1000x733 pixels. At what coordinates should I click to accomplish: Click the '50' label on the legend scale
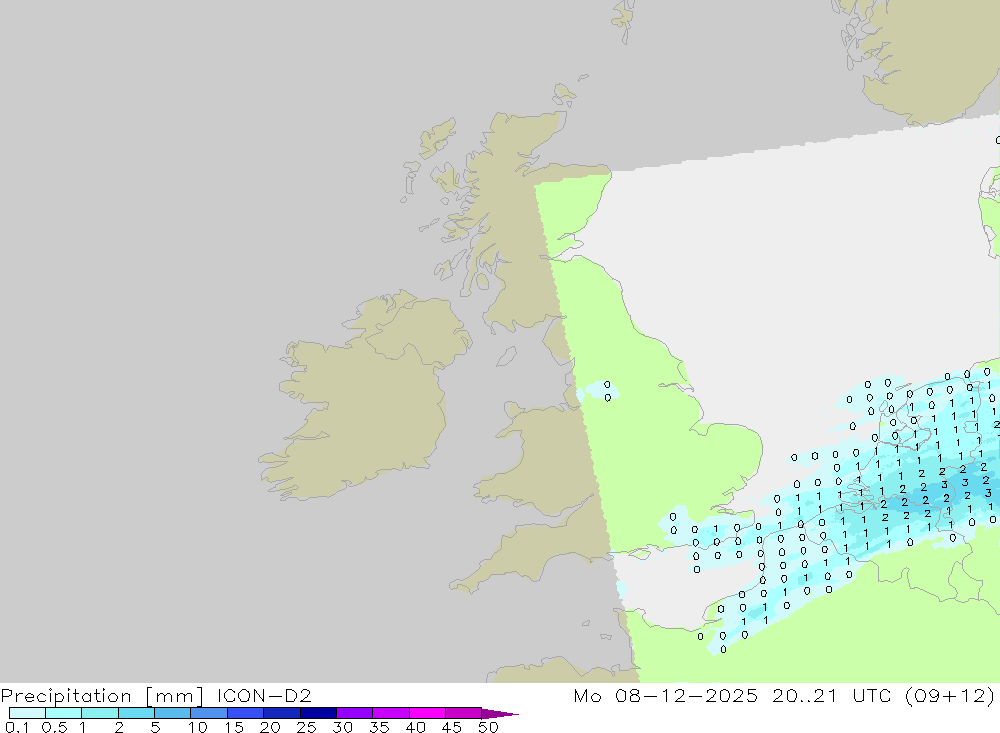click(487, 728)
